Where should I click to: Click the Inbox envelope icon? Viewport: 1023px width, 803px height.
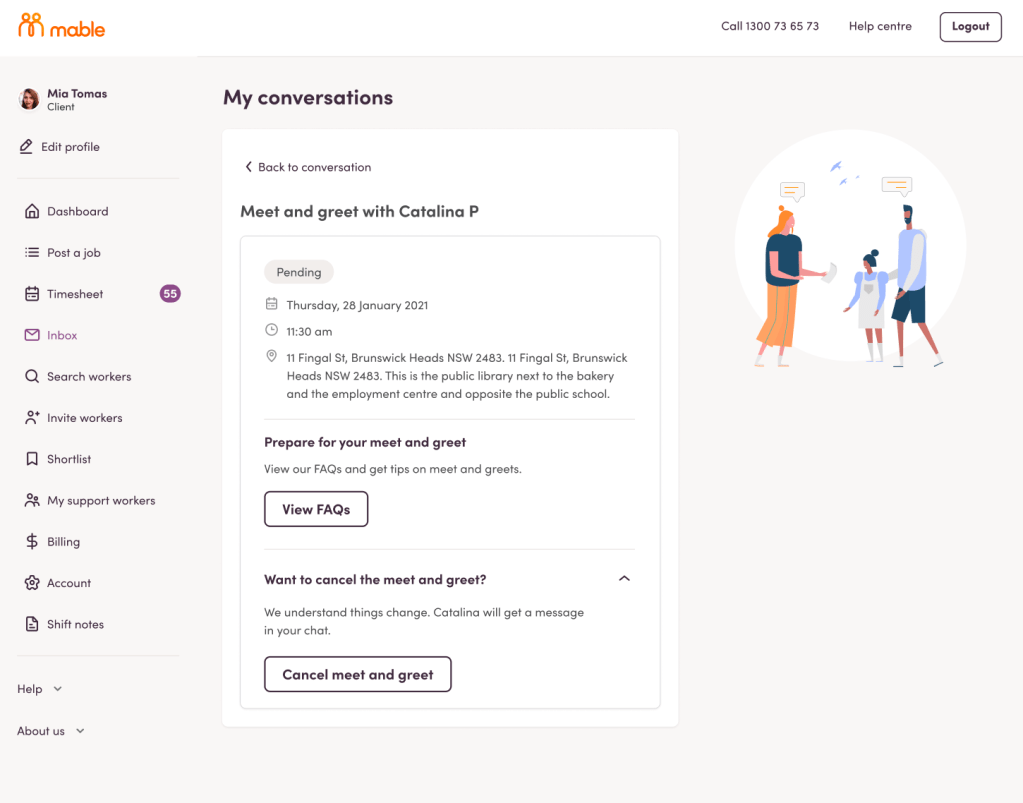point(32,335)
